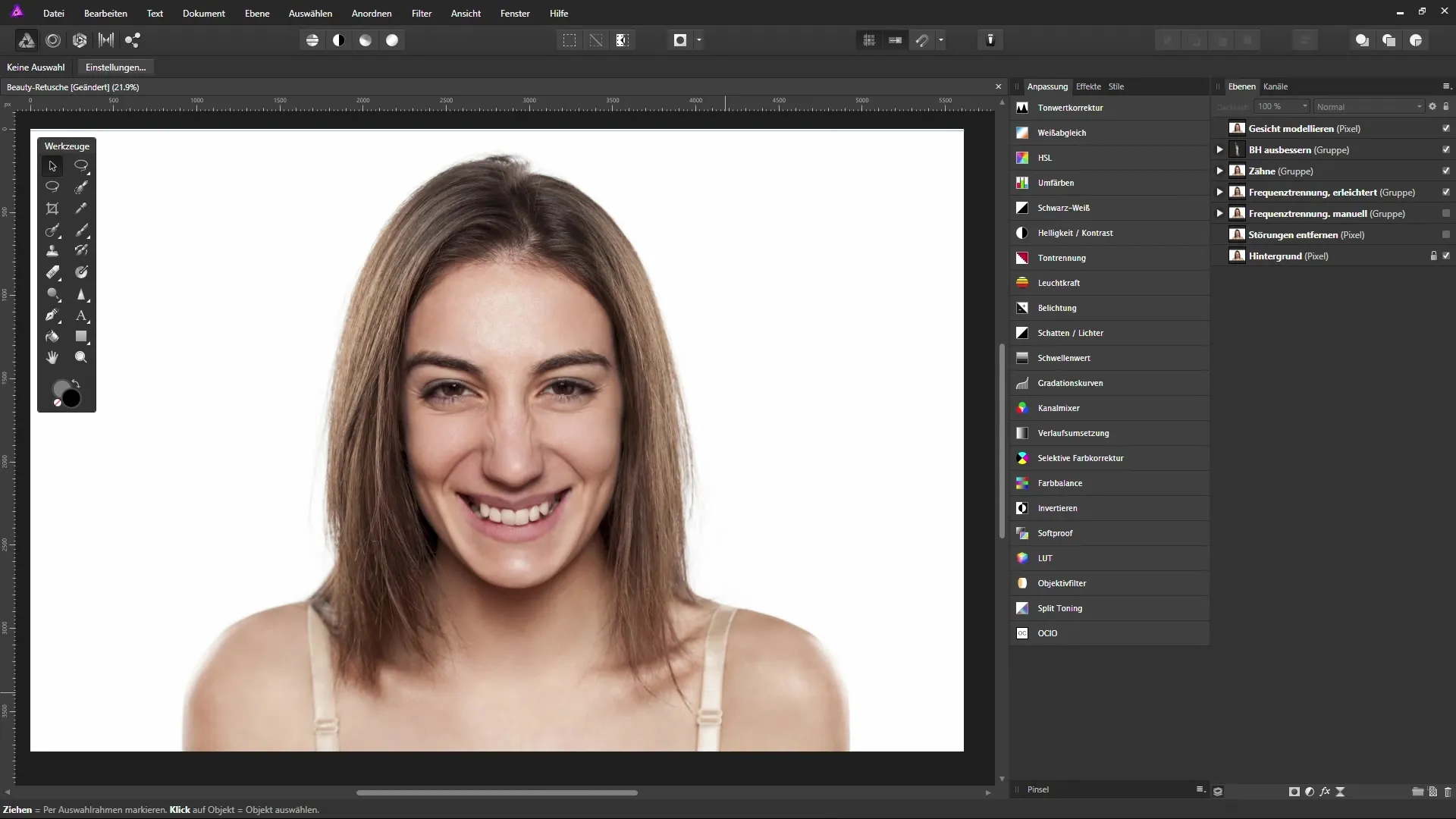Switch to the Tone Mapping Persona
1456x819 pixels.
(106, 40)
